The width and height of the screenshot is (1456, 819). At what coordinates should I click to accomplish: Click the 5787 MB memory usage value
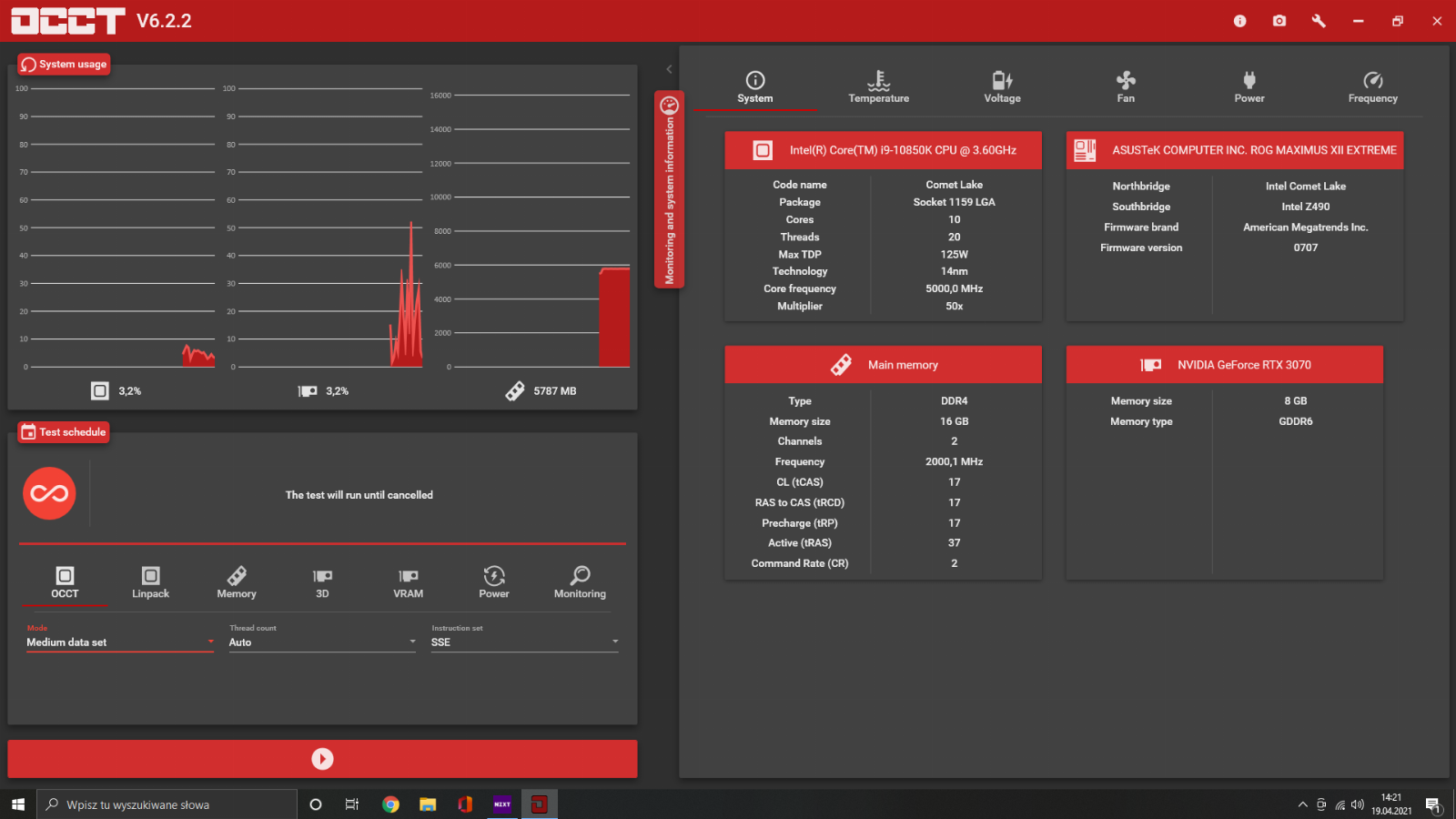tap(554, 391)
